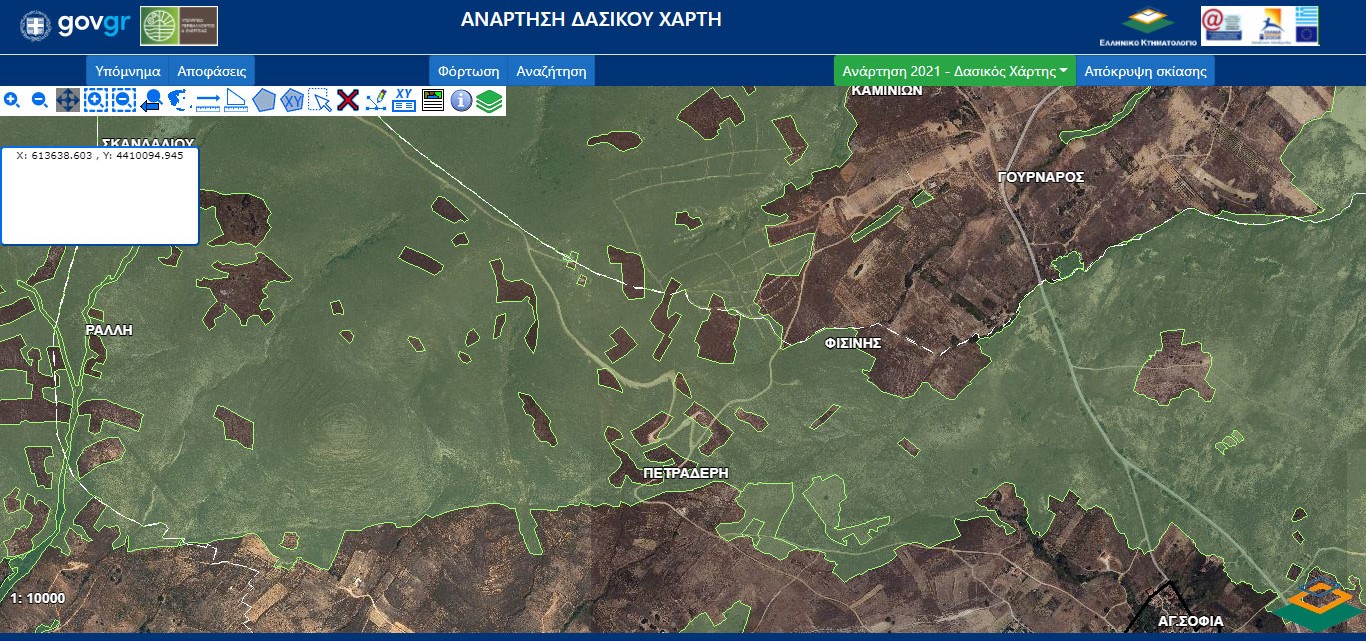The image size is (1366, 641).
Task: Open the info identify tool
Action: point(461,100)
